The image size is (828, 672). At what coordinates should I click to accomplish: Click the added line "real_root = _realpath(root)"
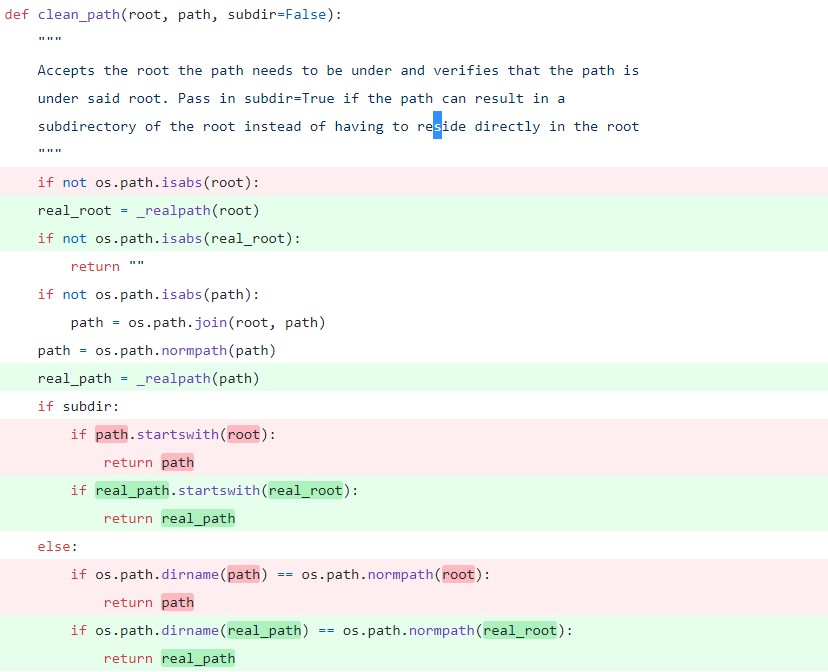(x=148, y=211)
